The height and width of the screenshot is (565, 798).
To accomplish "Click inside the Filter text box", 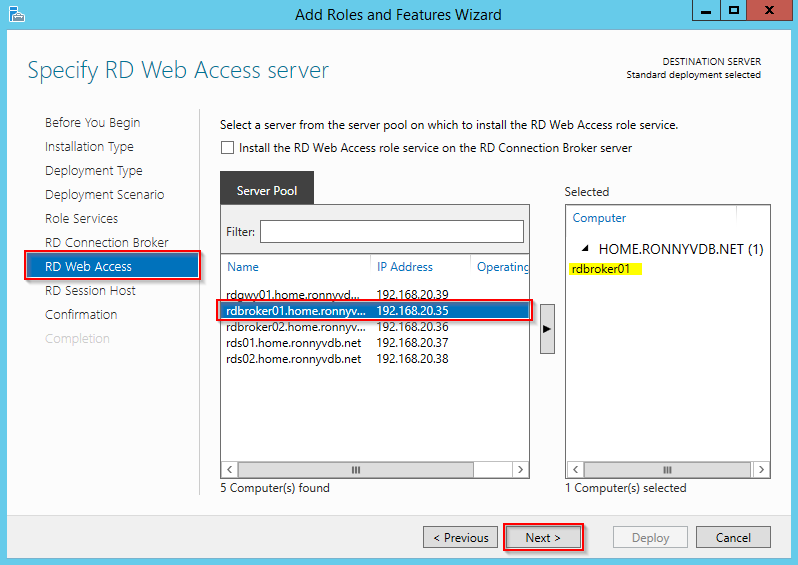I will 391,232.
